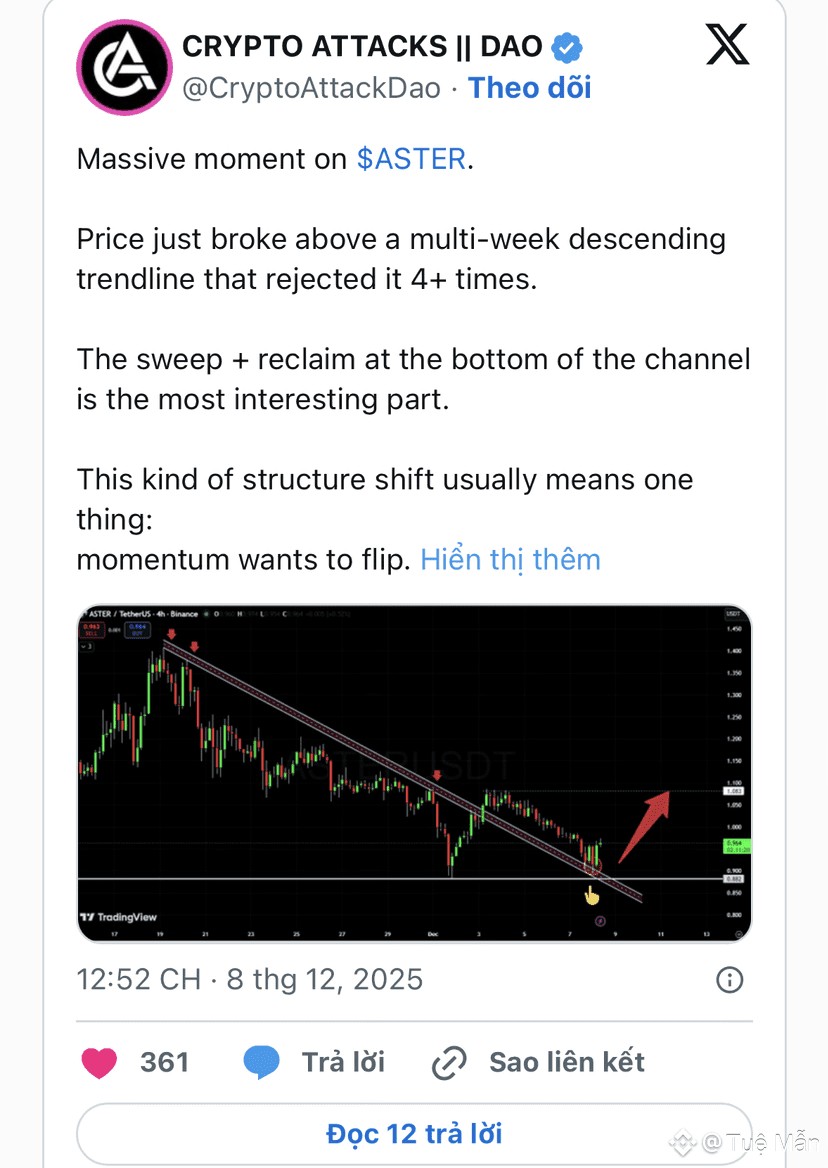828x1168 pixels.
Task: Click the CRYPTO ATTACKS || DAO display name
Action: pos(362,46)
